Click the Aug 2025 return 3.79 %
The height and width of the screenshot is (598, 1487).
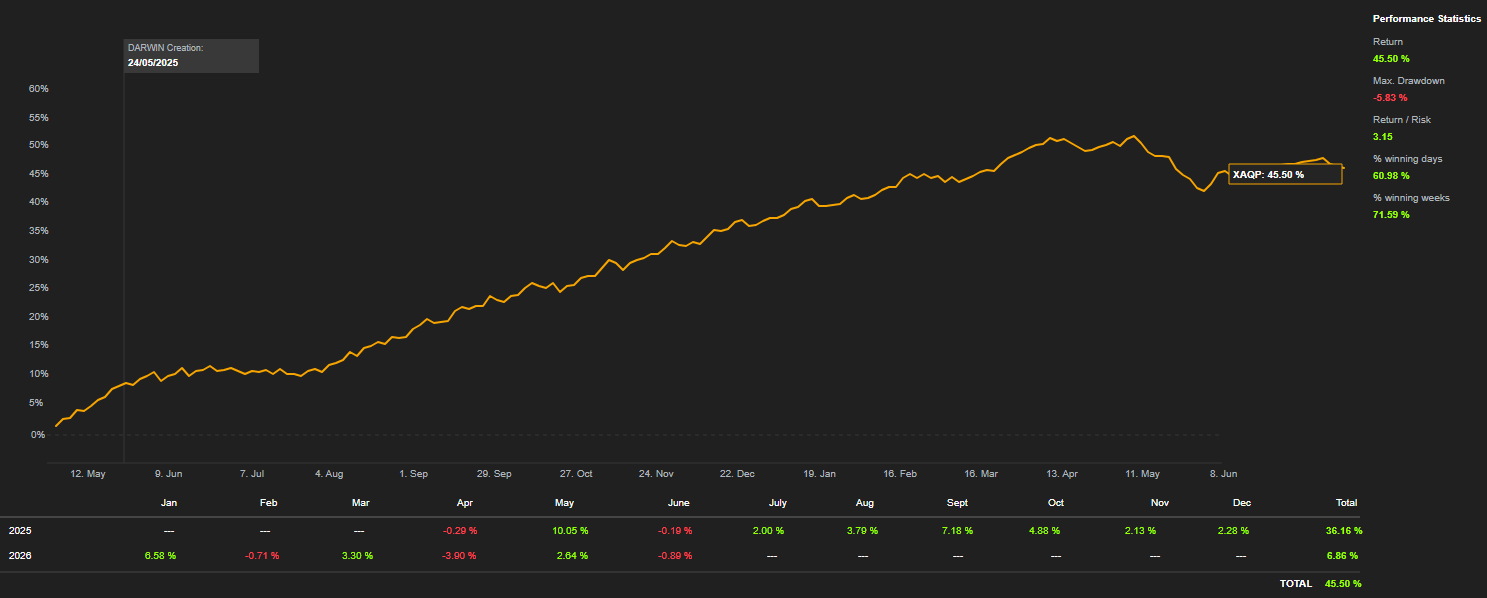click(862, 530)
